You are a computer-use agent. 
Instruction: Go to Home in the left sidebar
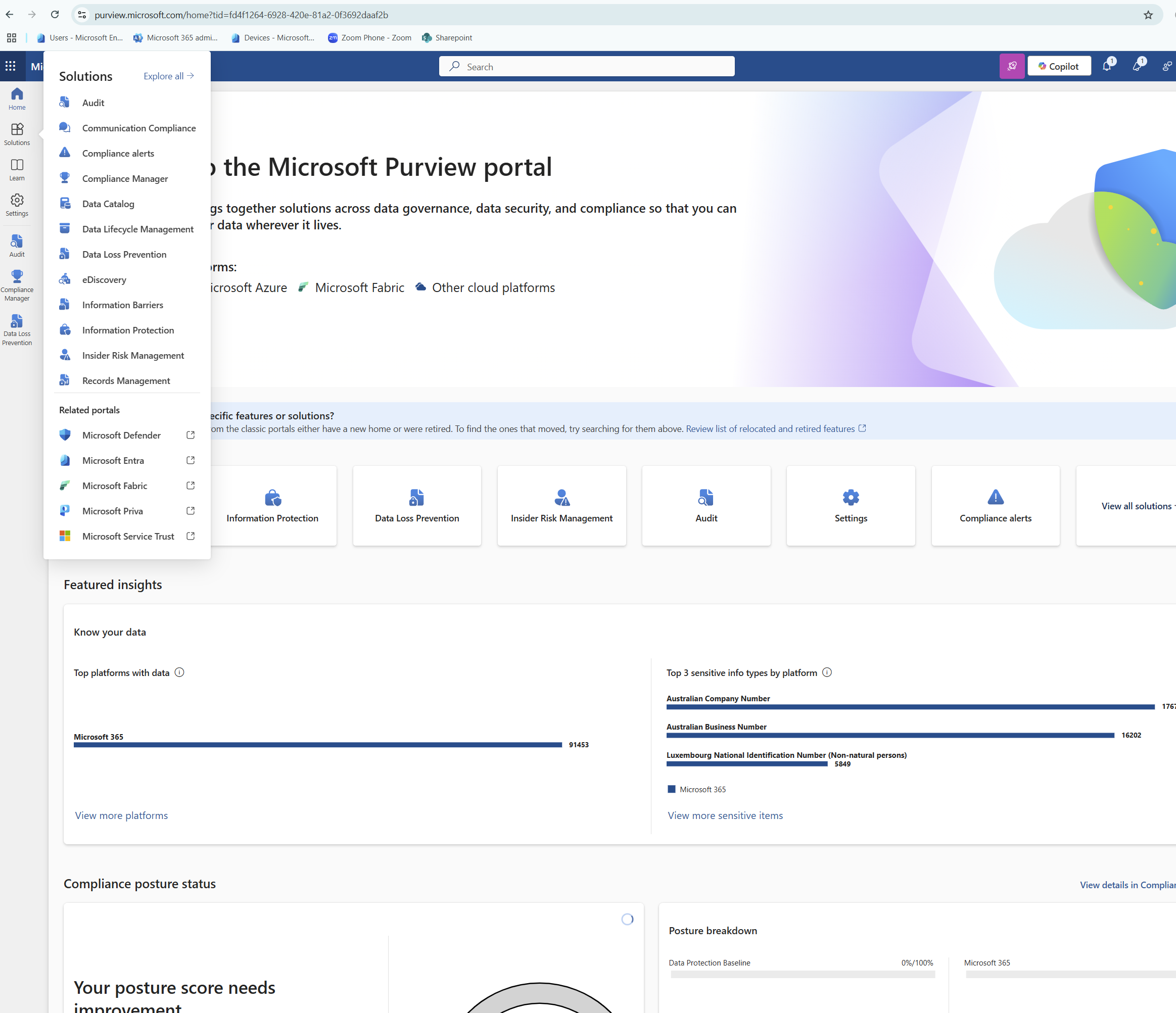click(17, 99)
